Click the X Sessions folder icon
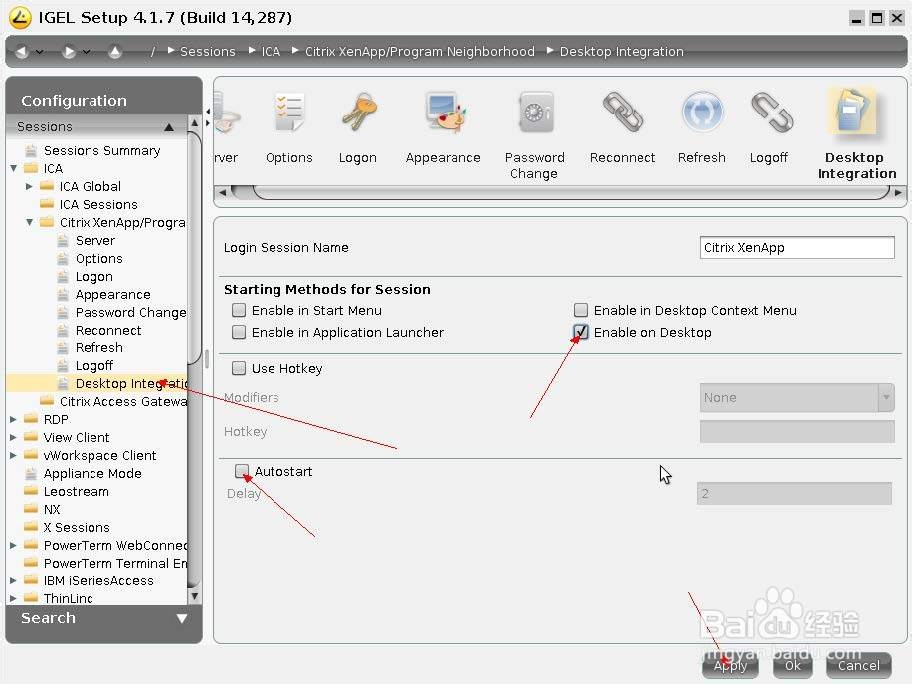The image size is (912, 684). pos(31,527)
